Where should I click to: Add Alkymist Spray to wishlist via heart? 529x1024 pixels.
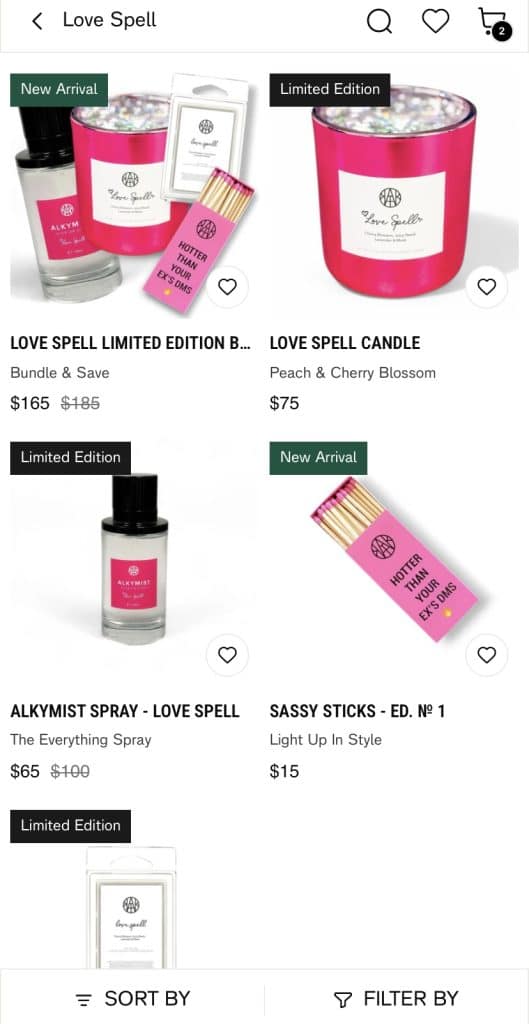227,655
